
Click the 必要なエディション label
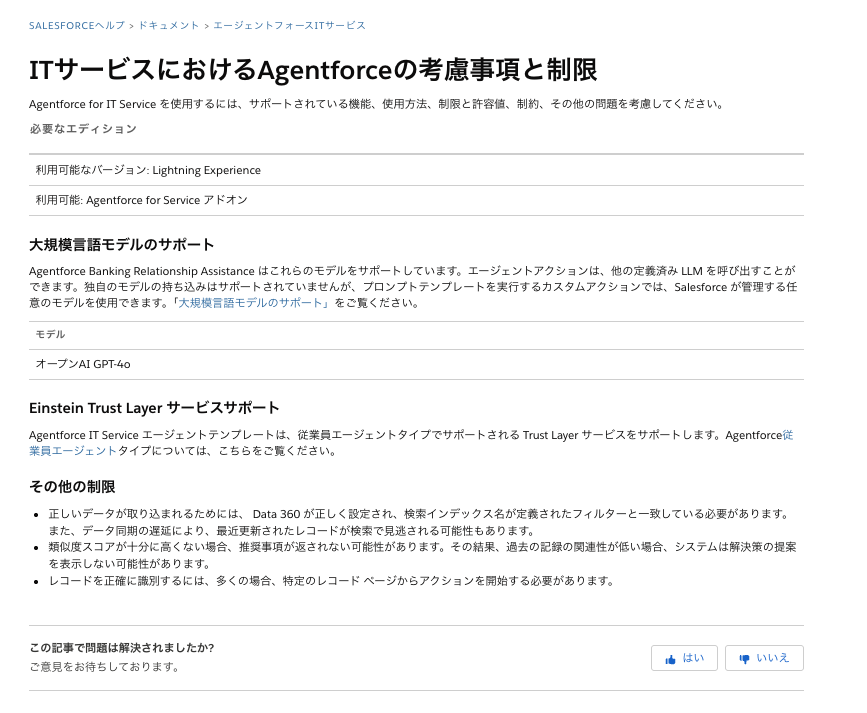pyautogui.click(x=83, y=129)
